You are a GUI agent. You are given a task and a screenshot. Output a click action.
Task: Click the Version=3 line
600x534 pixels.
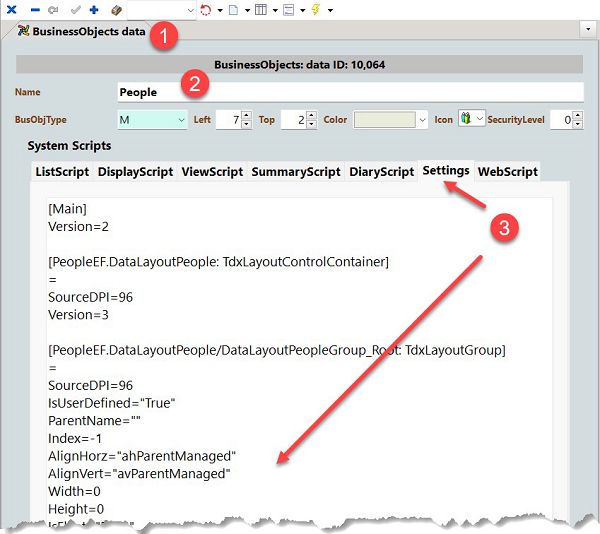point(78,315)
